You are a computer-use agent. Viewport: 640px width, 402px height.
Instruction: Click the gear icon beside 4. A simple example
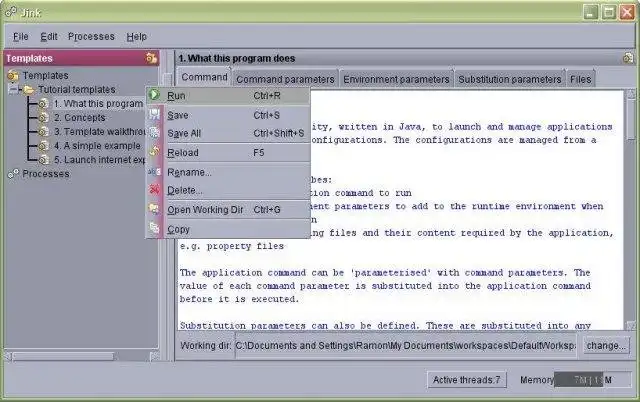click(44, 146)
